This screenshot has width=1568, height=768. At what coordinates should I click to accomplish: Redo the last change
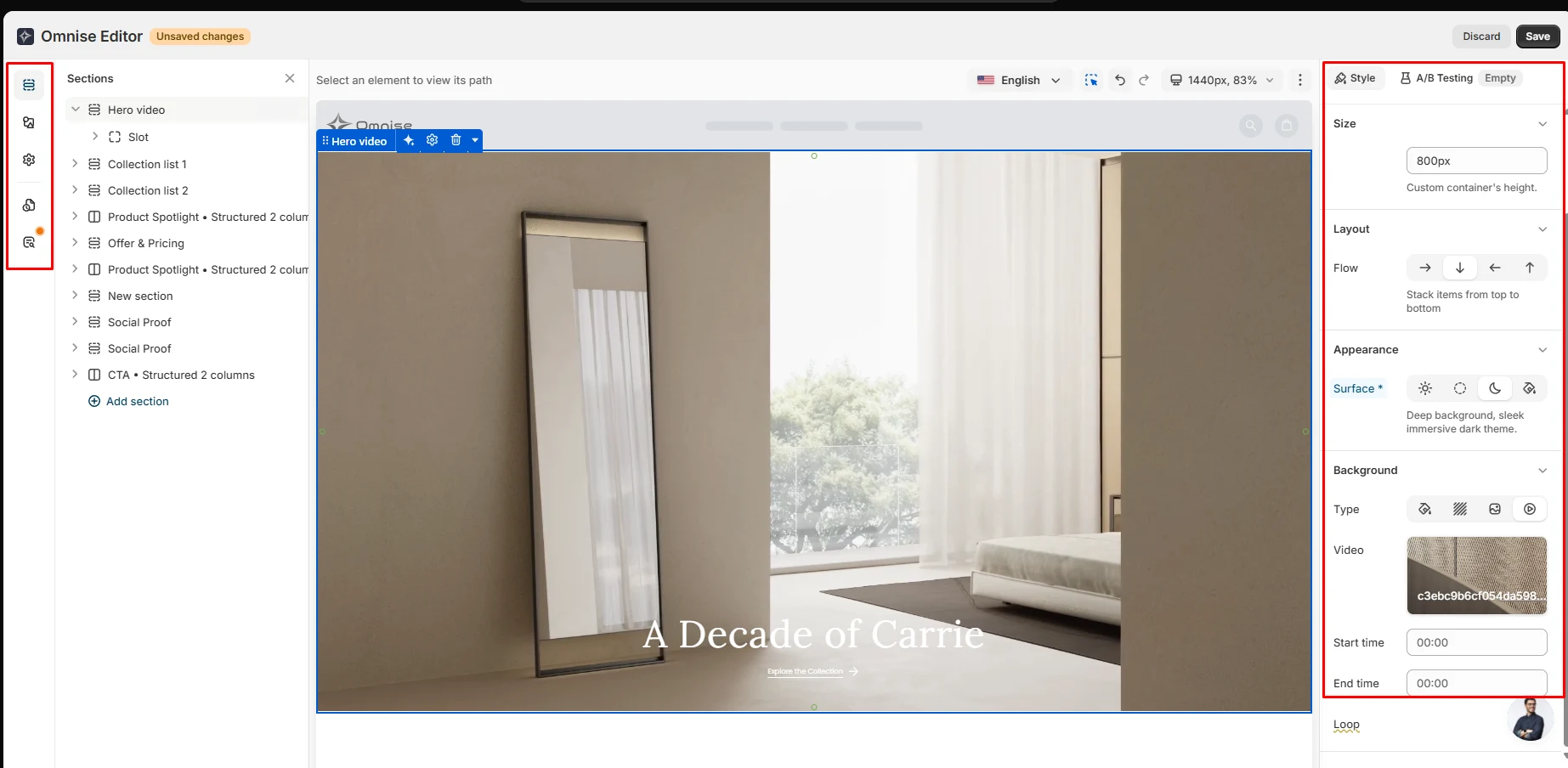[1144, 80]
